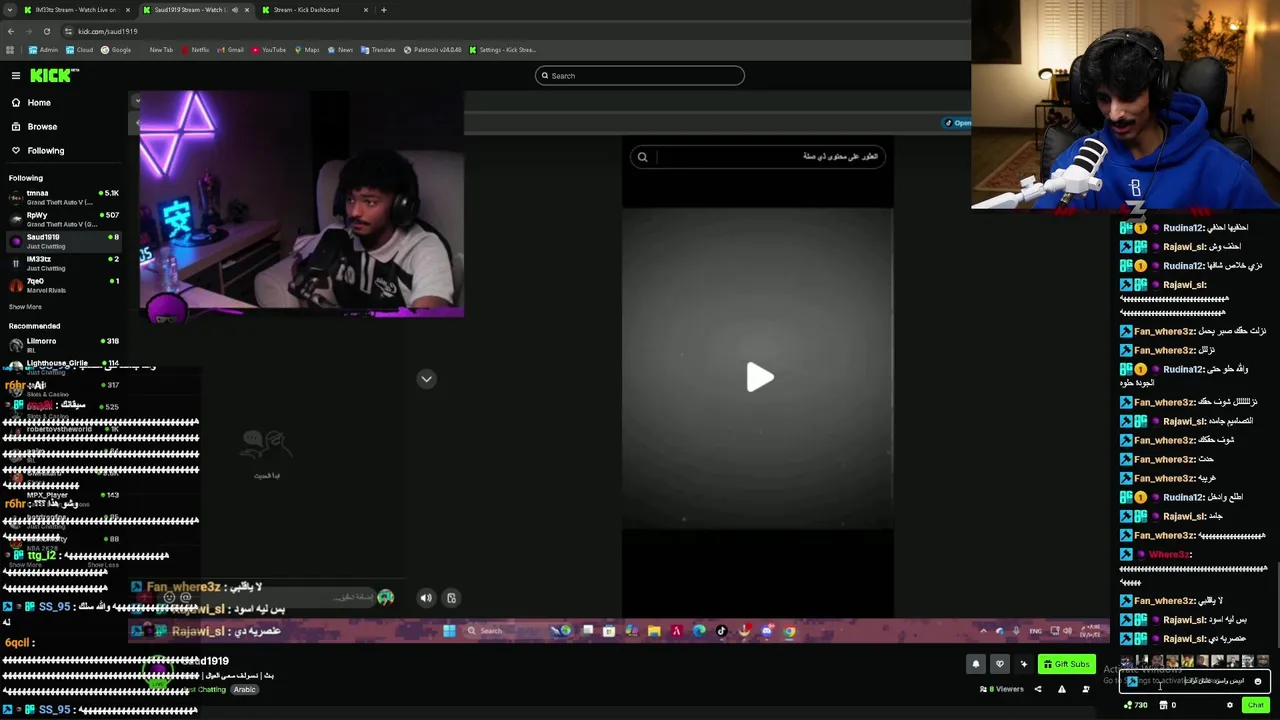The image size is (1280, 720).
Task: Open Chrome from the streamed taskbar
Action: pos(789,631)
